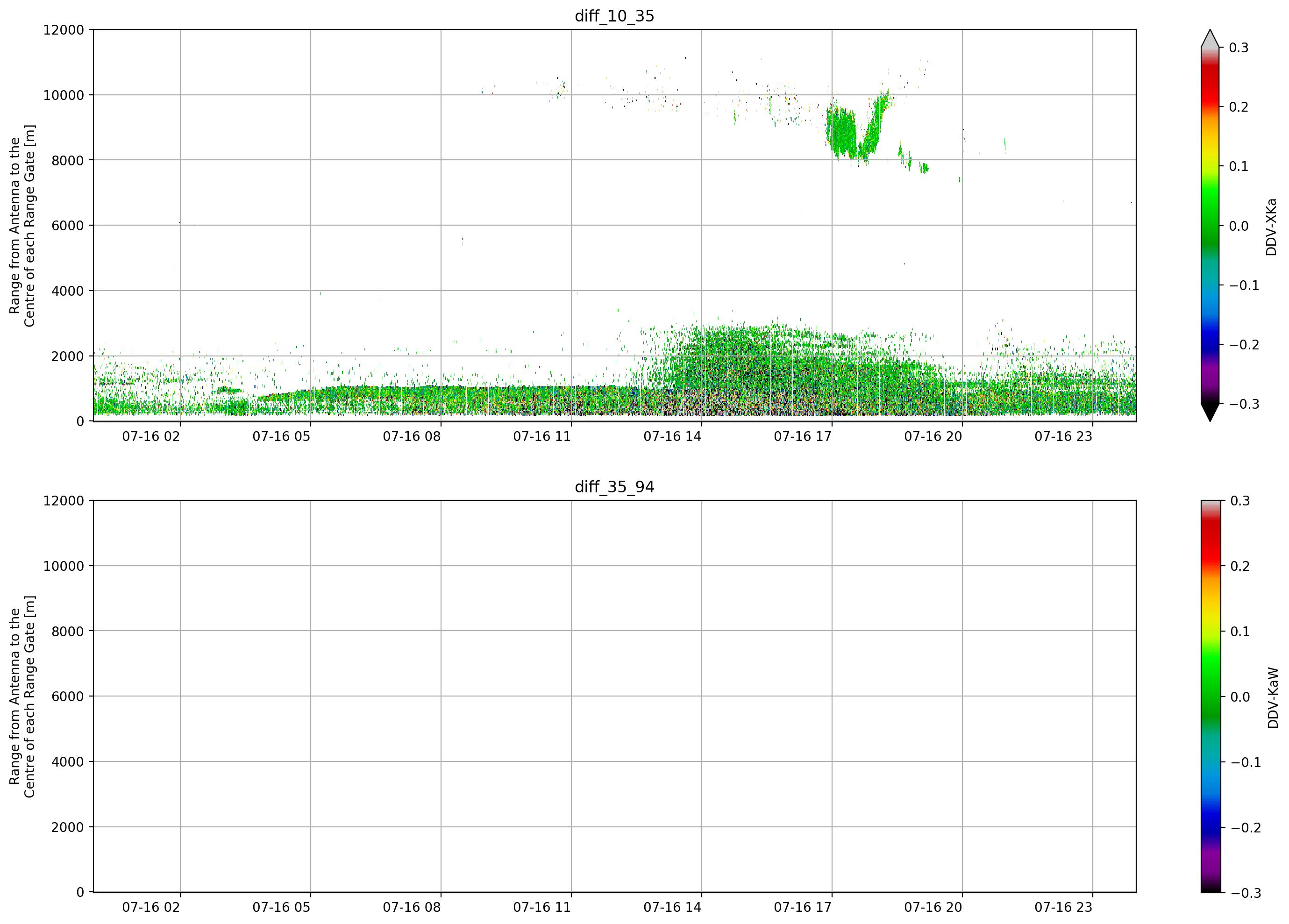Click the 0.1 tick on DDV-XKa colorbar
This screenshot has height=924, width=1289.
(1239, 166)
